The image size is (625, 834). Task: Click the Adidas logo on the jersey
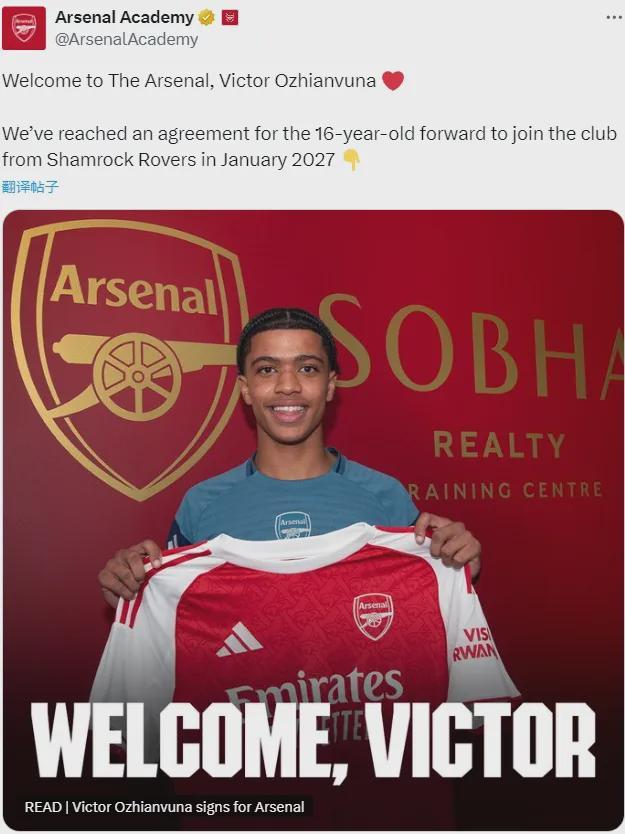[x=239, y=640]
